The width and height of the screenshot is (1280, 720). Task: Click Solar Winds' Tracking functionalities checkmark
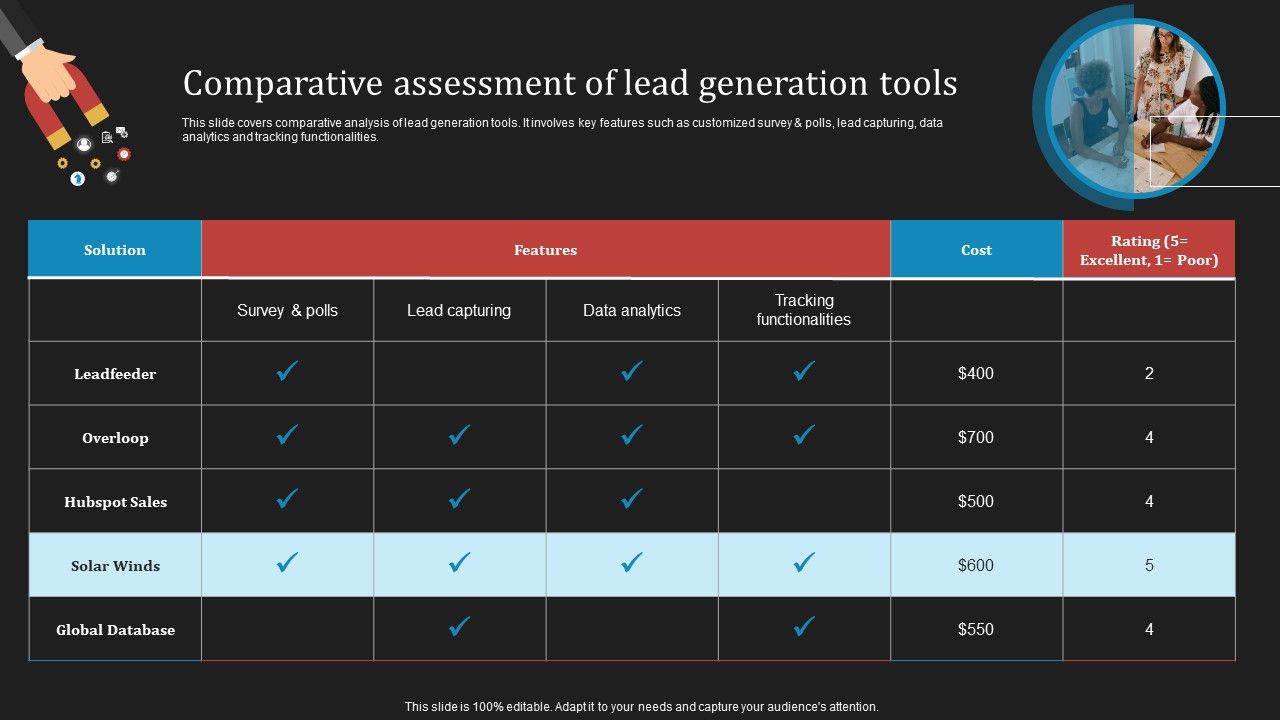[x=804, y=563]
